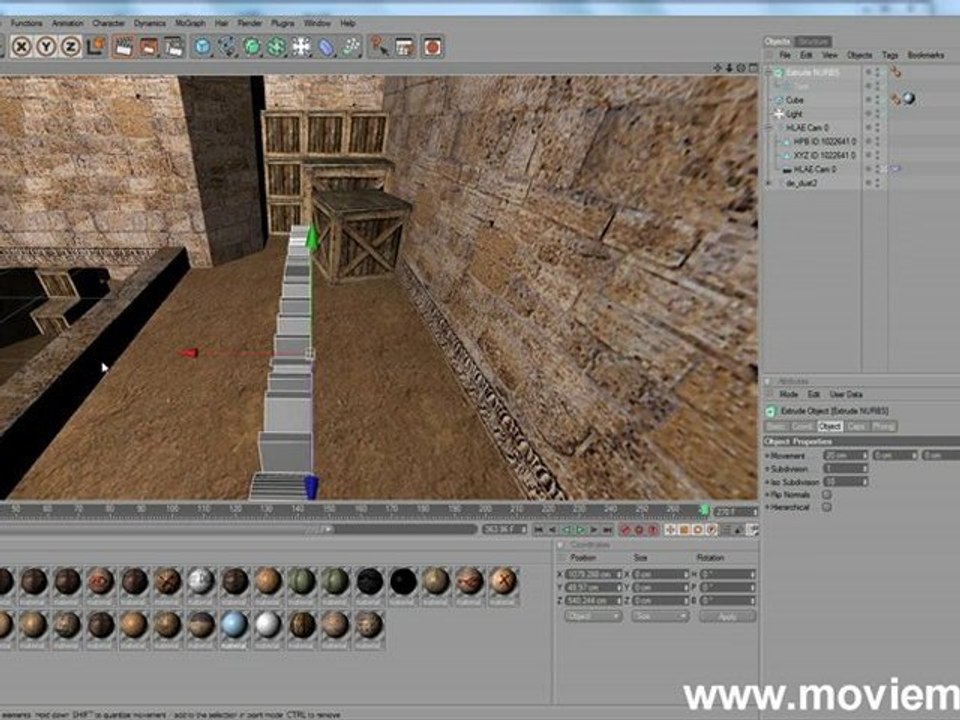Image resolution: width=960 pixels, height=720 pixels.
Task: Switch to the Structure tab
Action: 813,41
